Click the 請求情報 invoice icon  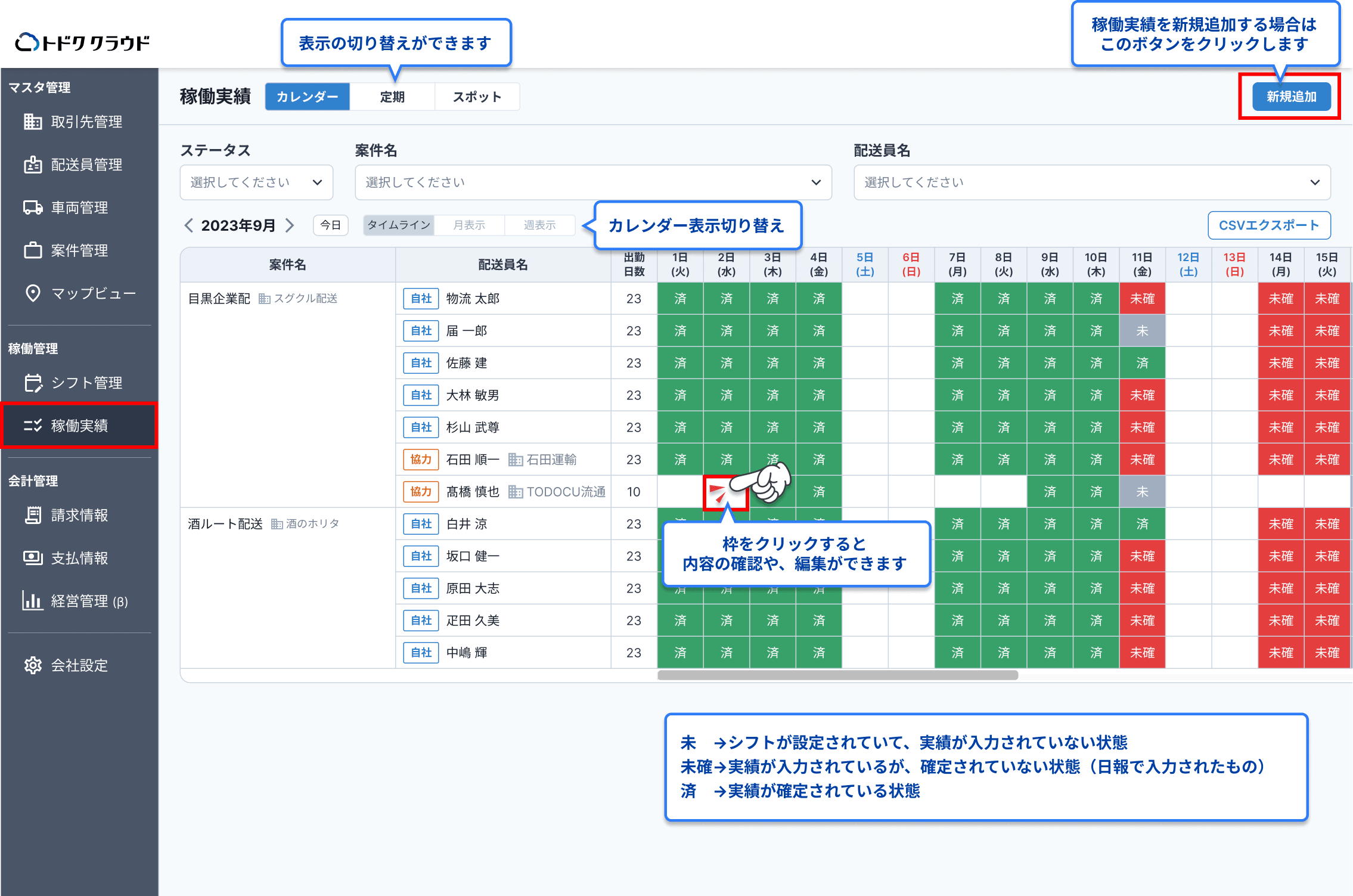[33, 515]
